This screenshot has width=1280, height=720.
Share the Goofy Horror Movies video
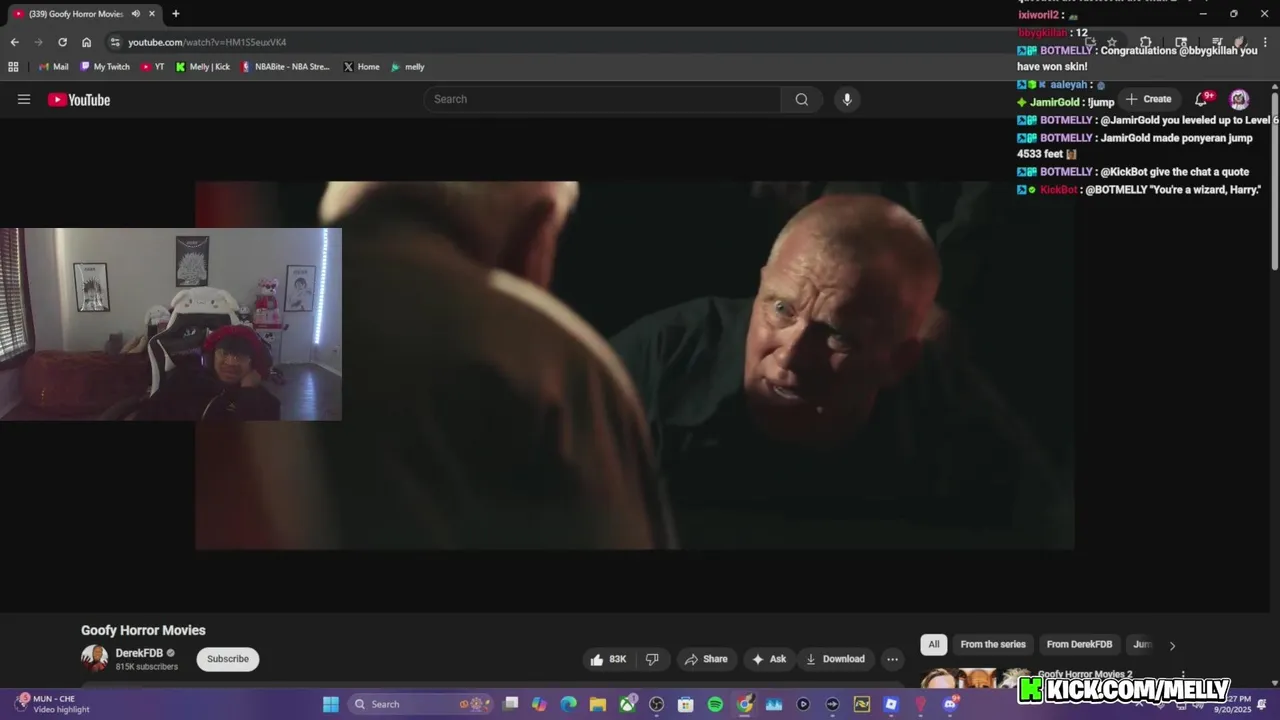706,659
